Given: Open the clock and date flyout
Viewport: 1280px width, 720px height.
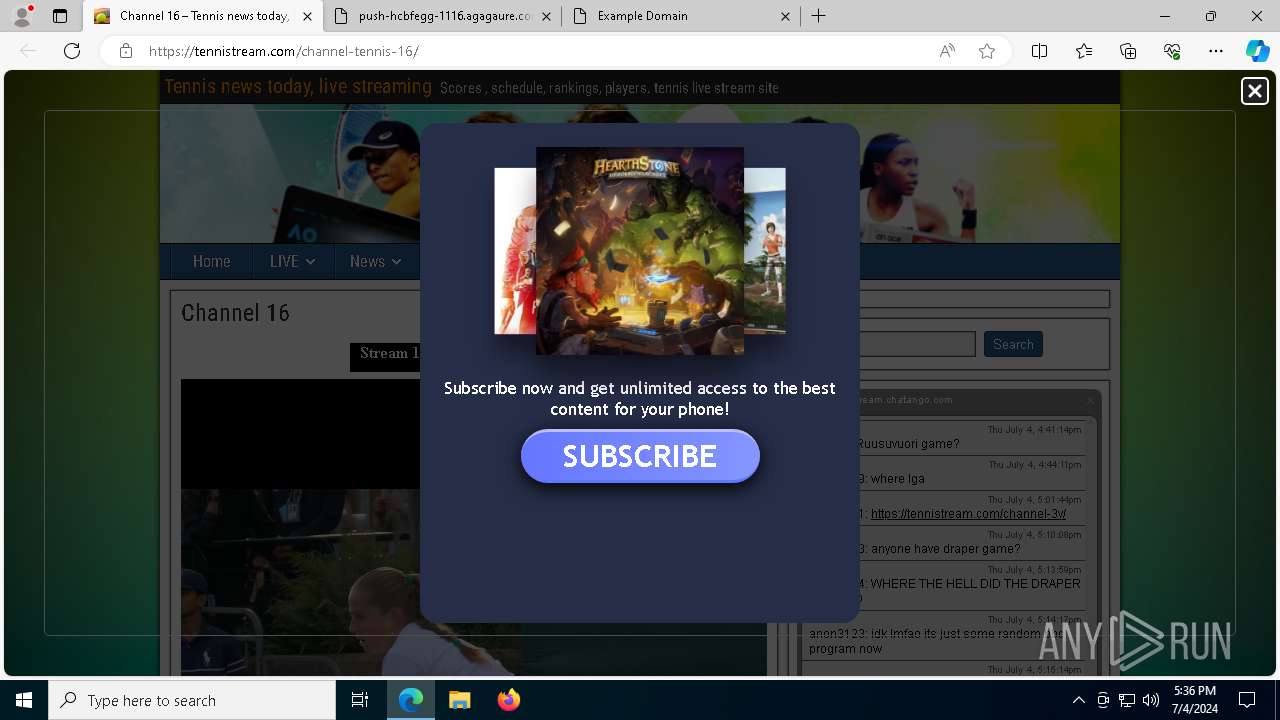Looking at the screenshot, I should click(x=1195, y=700).
